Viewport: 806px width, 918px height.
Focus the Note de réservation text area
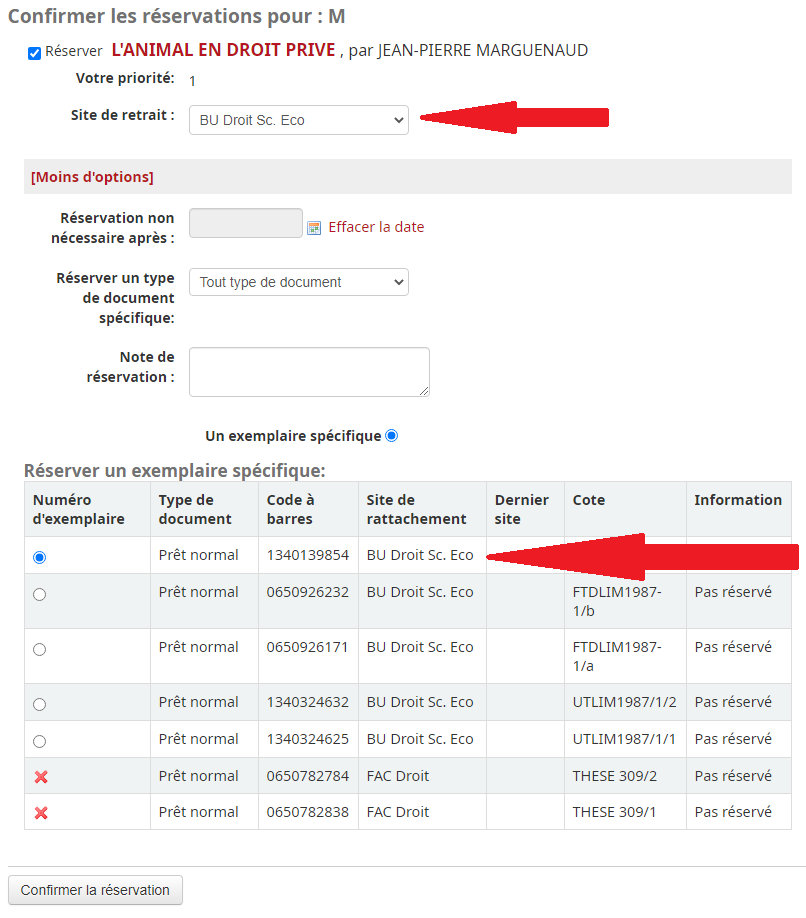click(309, 371)
